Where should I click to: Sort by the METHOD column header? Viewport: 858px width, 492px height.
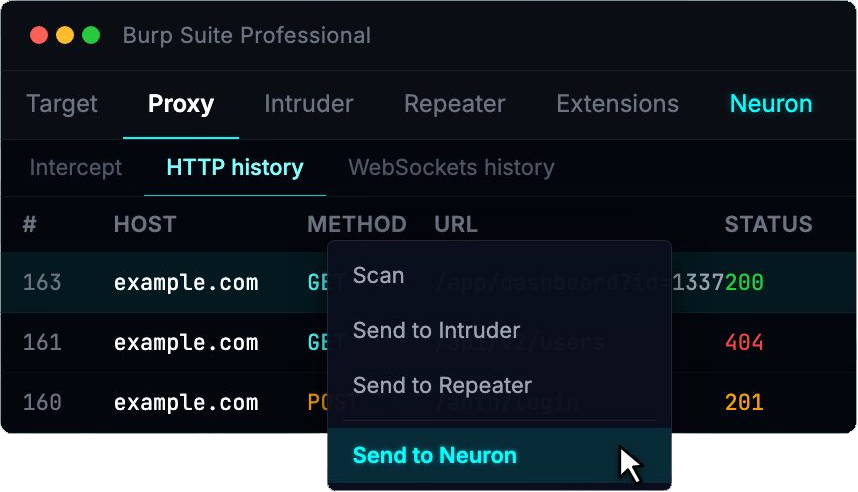coord(357,224)
